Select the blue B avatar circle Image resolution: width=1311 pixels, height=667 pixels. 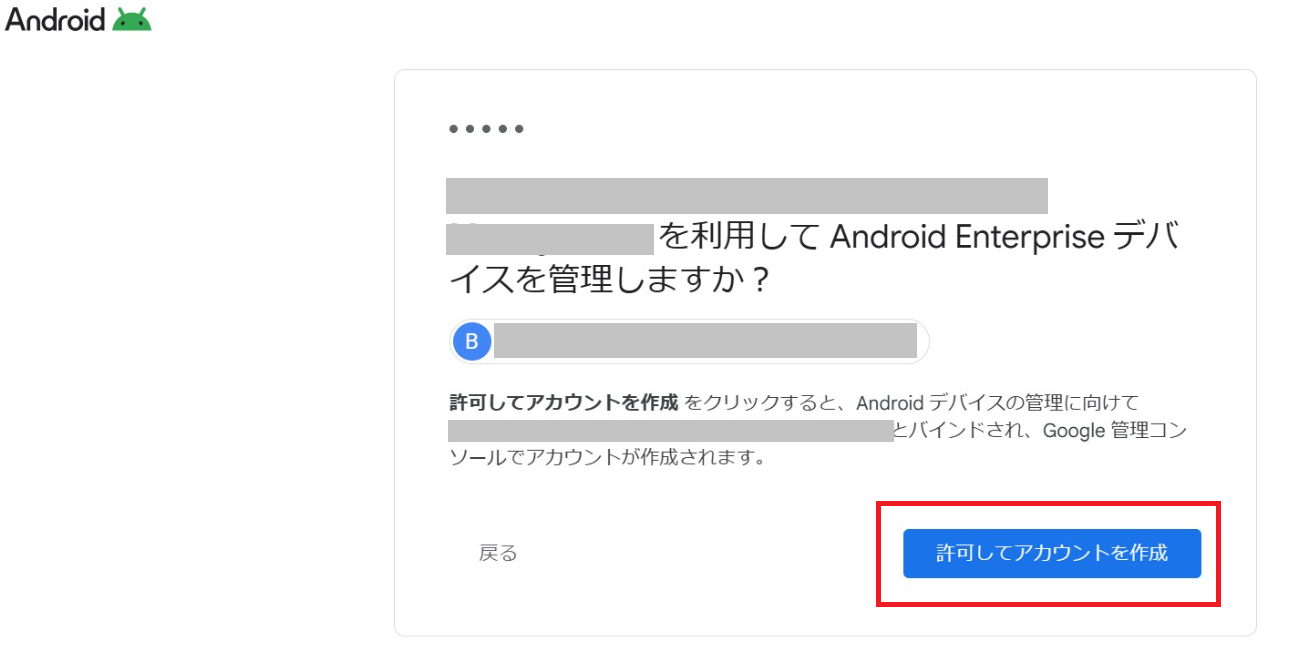click(472, 342)
